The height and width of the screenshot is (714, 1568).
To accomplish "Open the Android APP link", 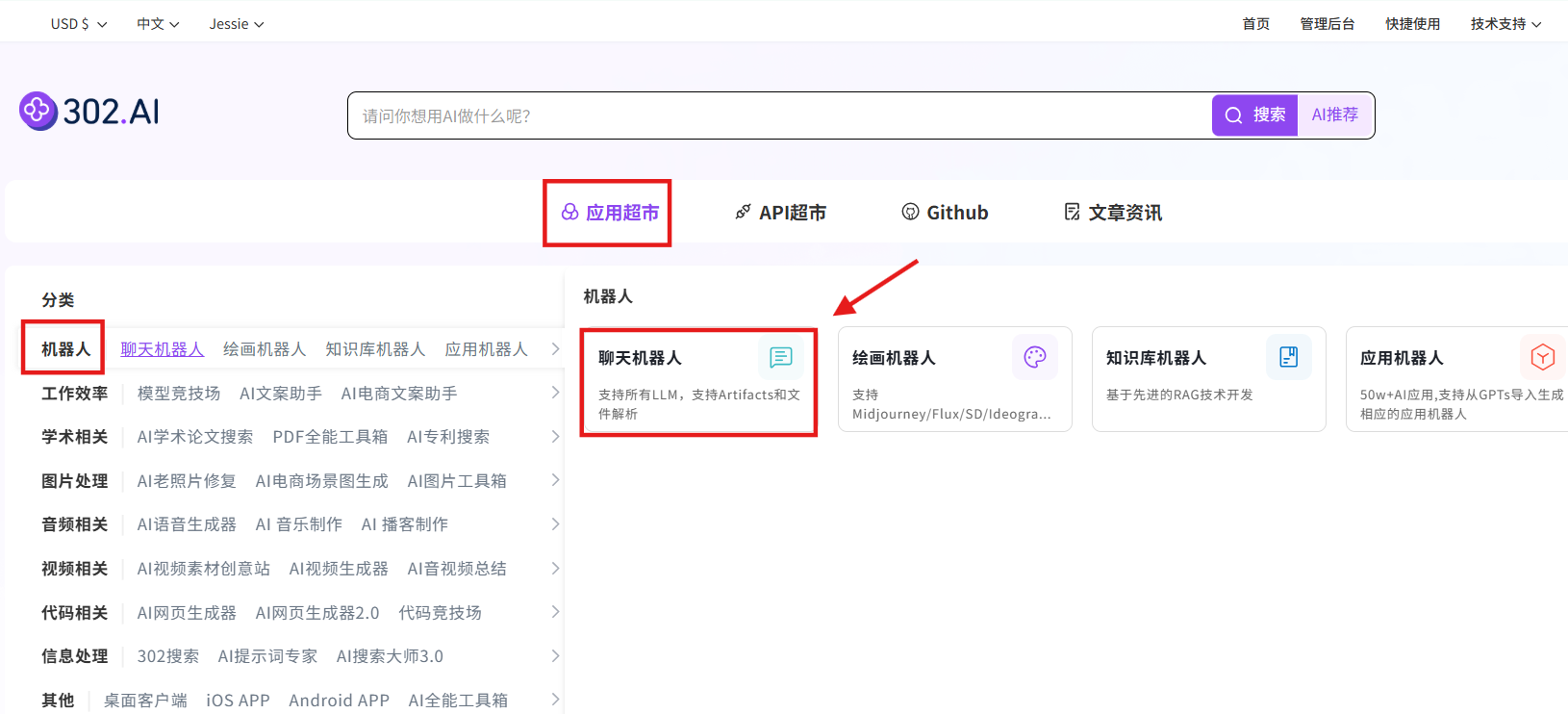I will (x=339, y=701).
